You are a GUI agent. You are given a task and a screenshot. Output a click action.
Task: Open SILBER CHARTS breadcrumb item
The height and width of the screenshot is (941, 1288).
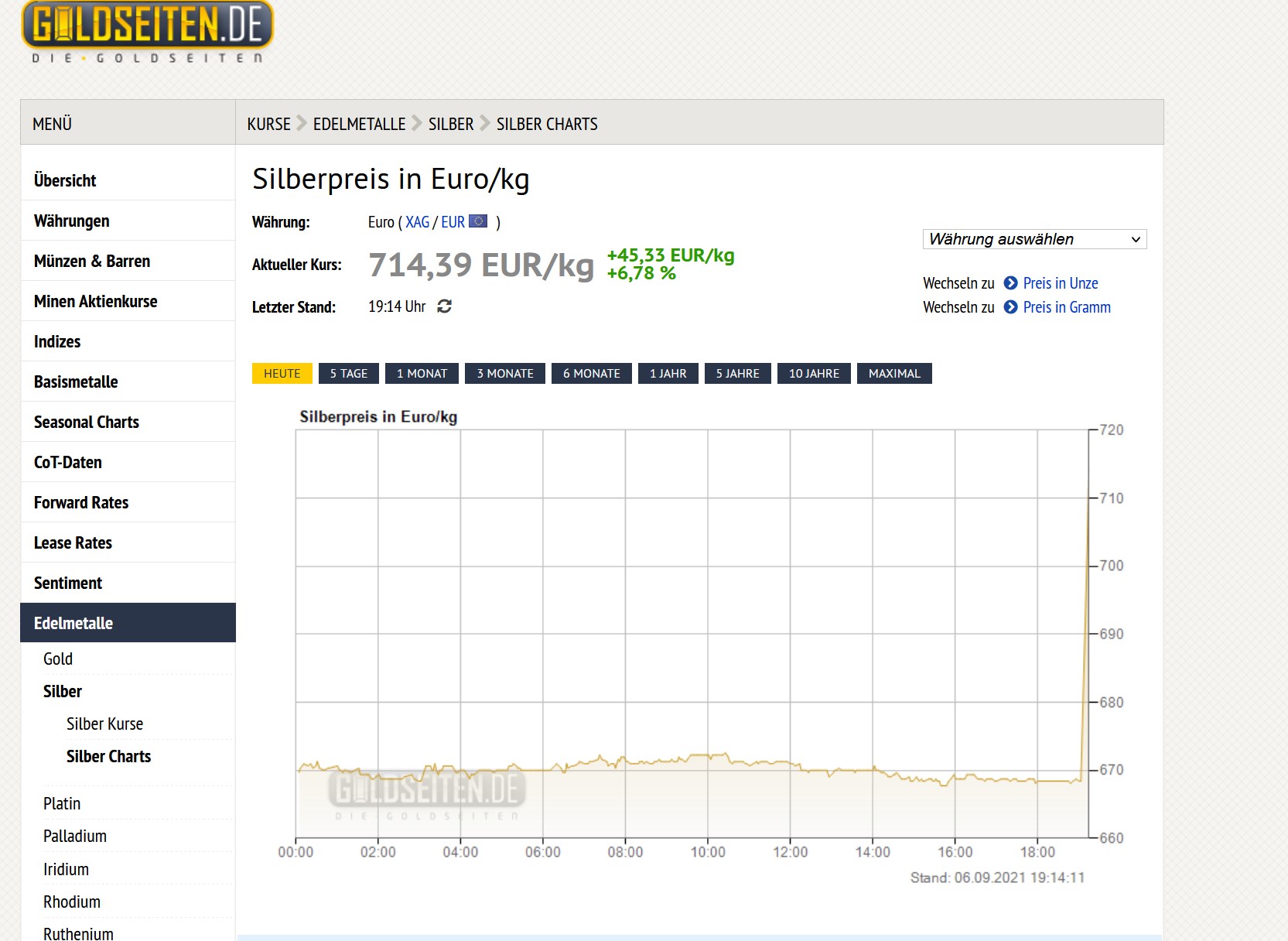pos(547,124)
